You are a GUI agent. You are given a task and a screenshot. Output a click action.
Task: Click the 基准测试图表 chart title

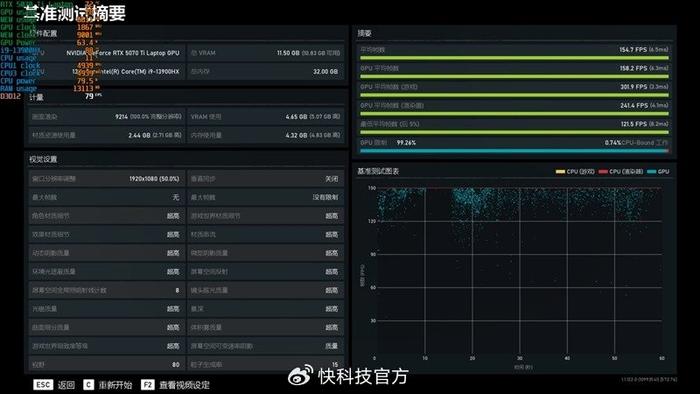378,171
